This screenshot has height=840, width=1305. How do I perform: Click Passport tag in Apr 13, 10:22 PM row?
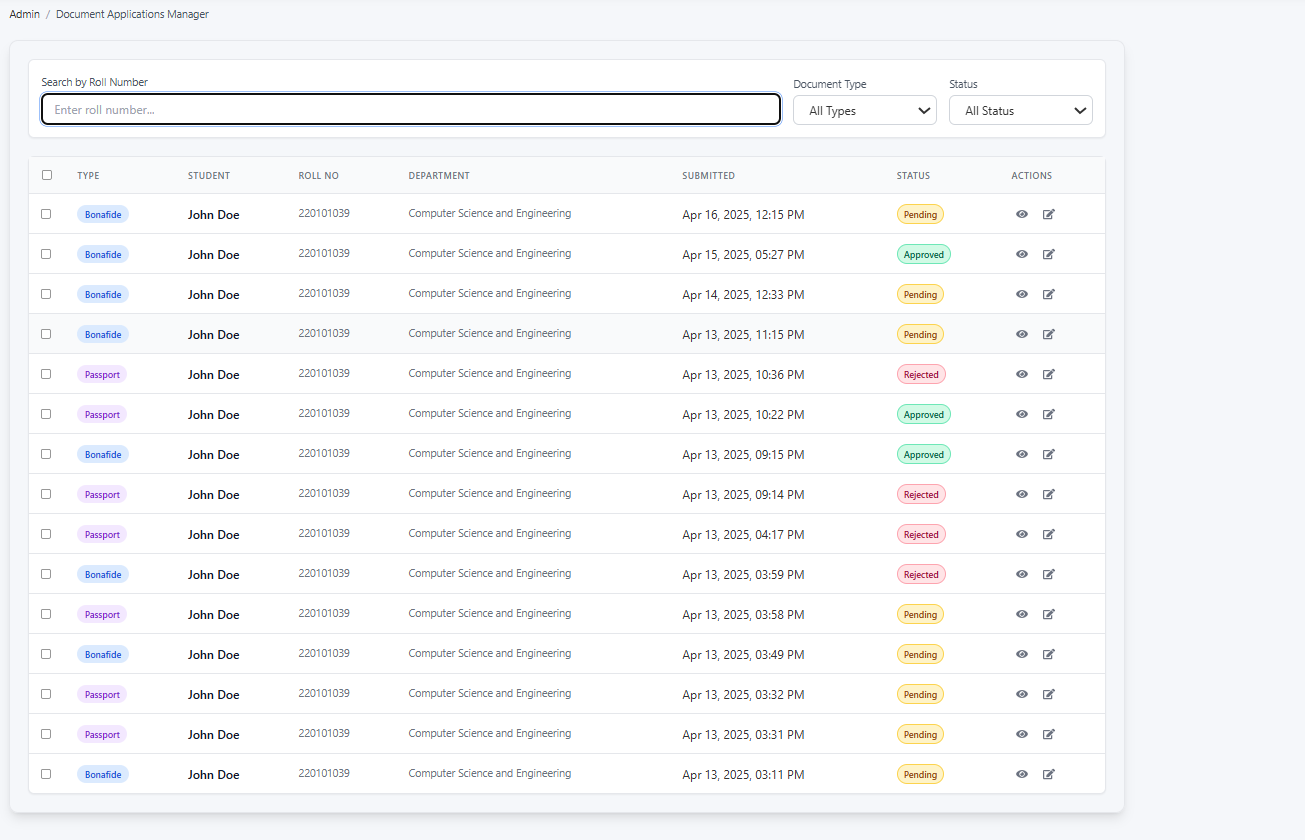tap(102, 414)
